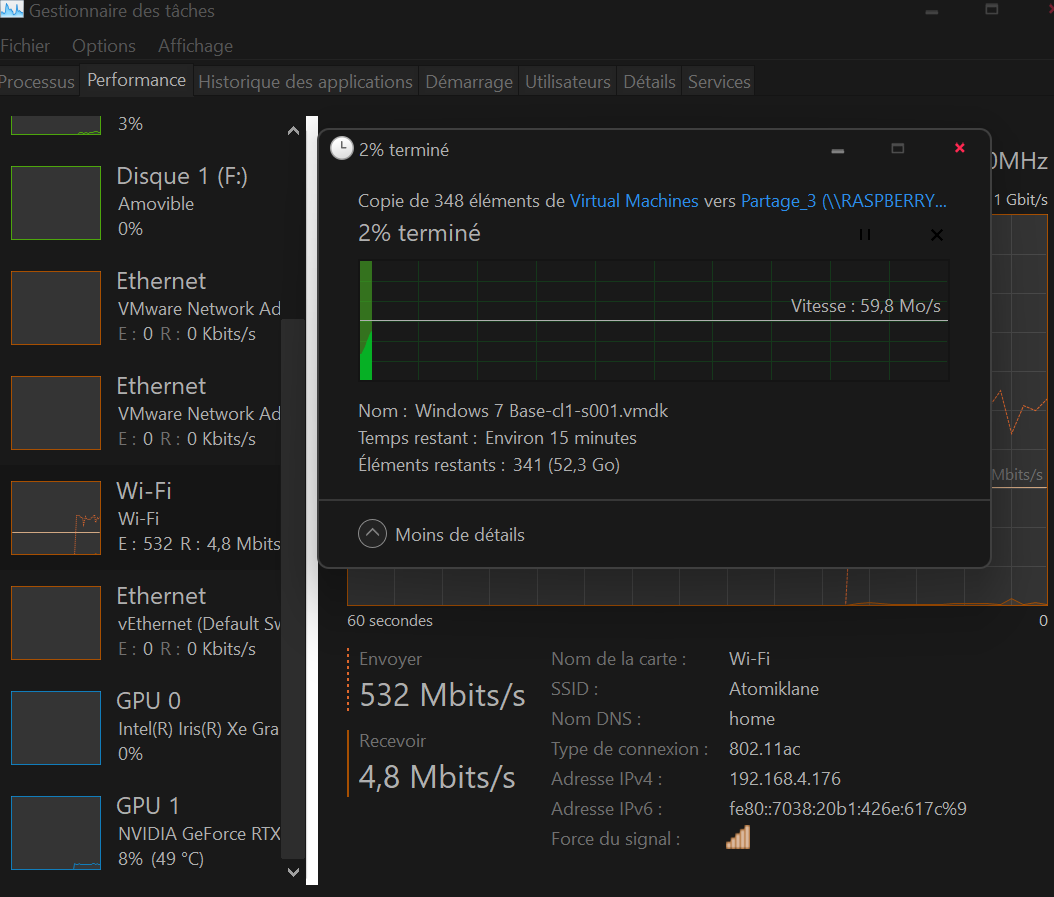Maximize the Gestionnaire des tâches window
The width and height of the screenshot is (1054, 897).
(x=991, y=9)
